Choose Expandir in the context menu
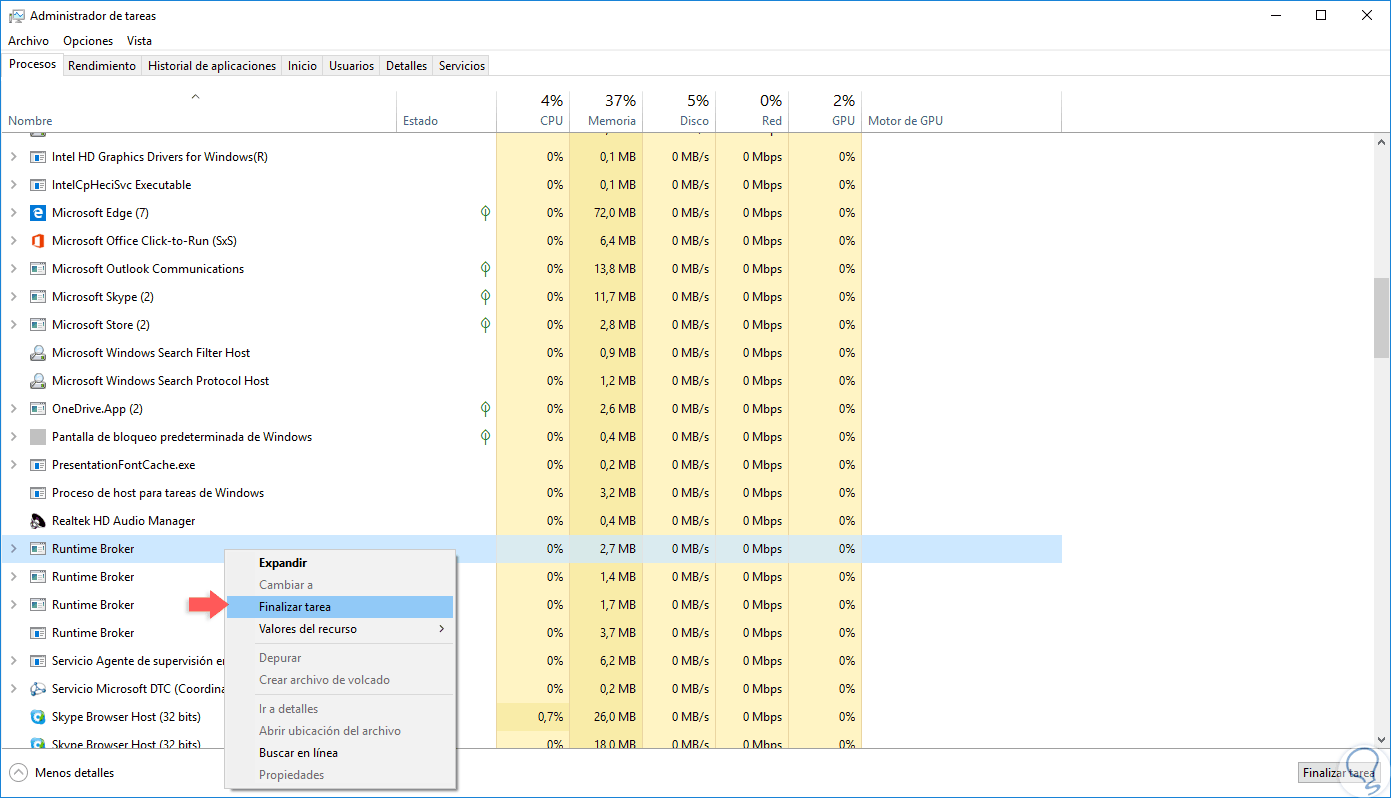This screenshot has width=1391, height=798. coord(340,563)
